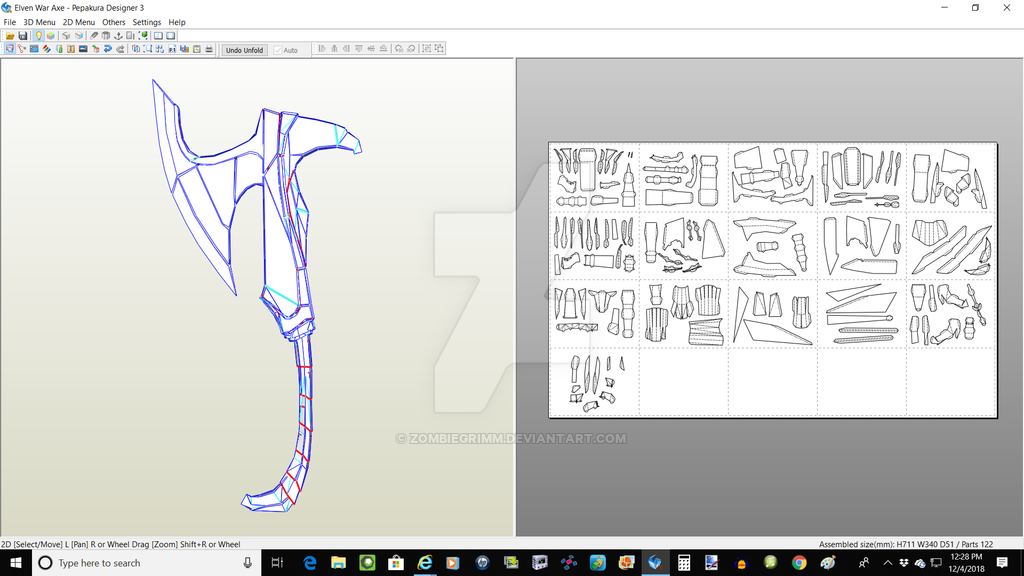
Task: Click the blue curved arrow rotate icon
Action: 108,49
